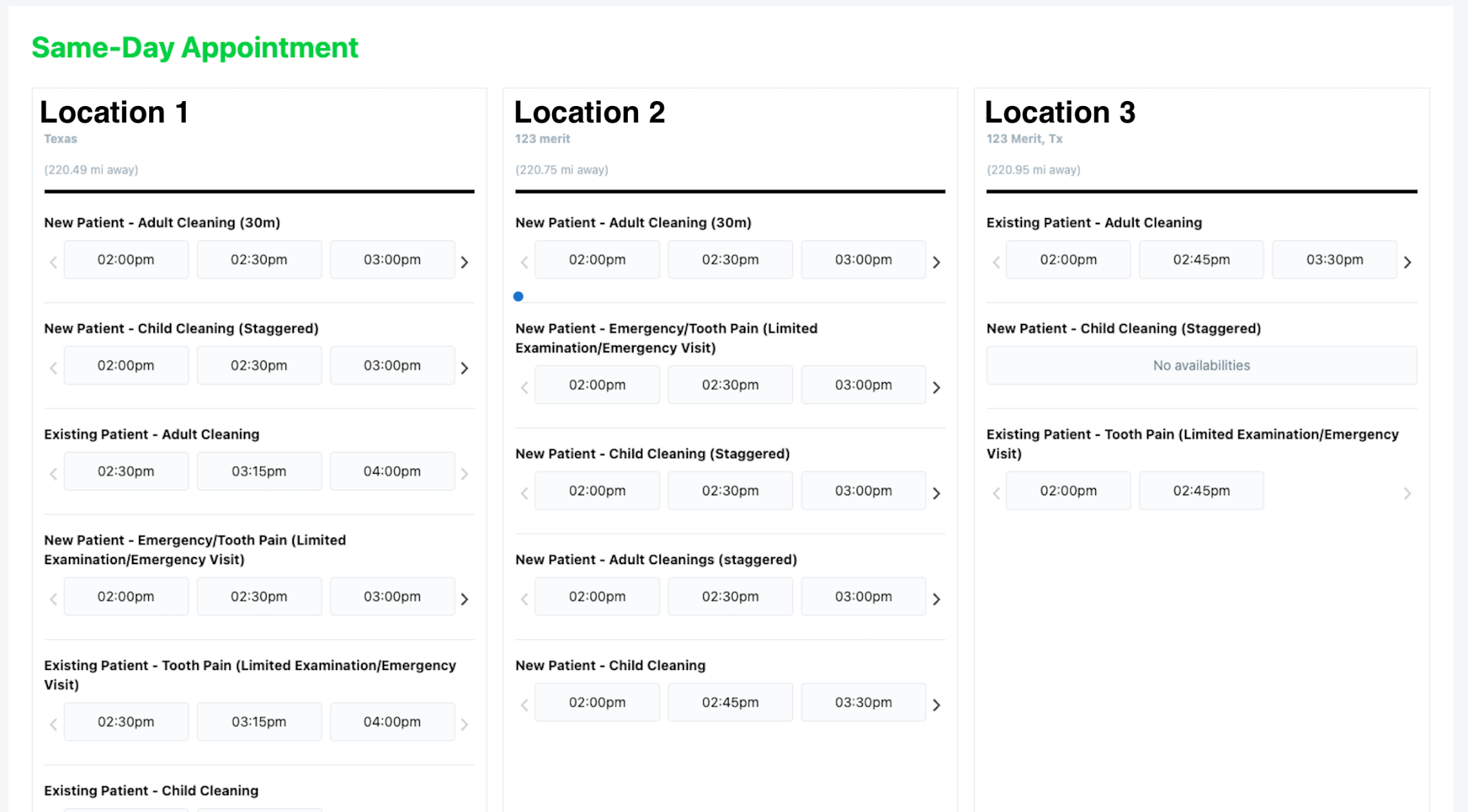Advance Location 2 Adult Cleanings (staggered) slots

coord(936,598)
